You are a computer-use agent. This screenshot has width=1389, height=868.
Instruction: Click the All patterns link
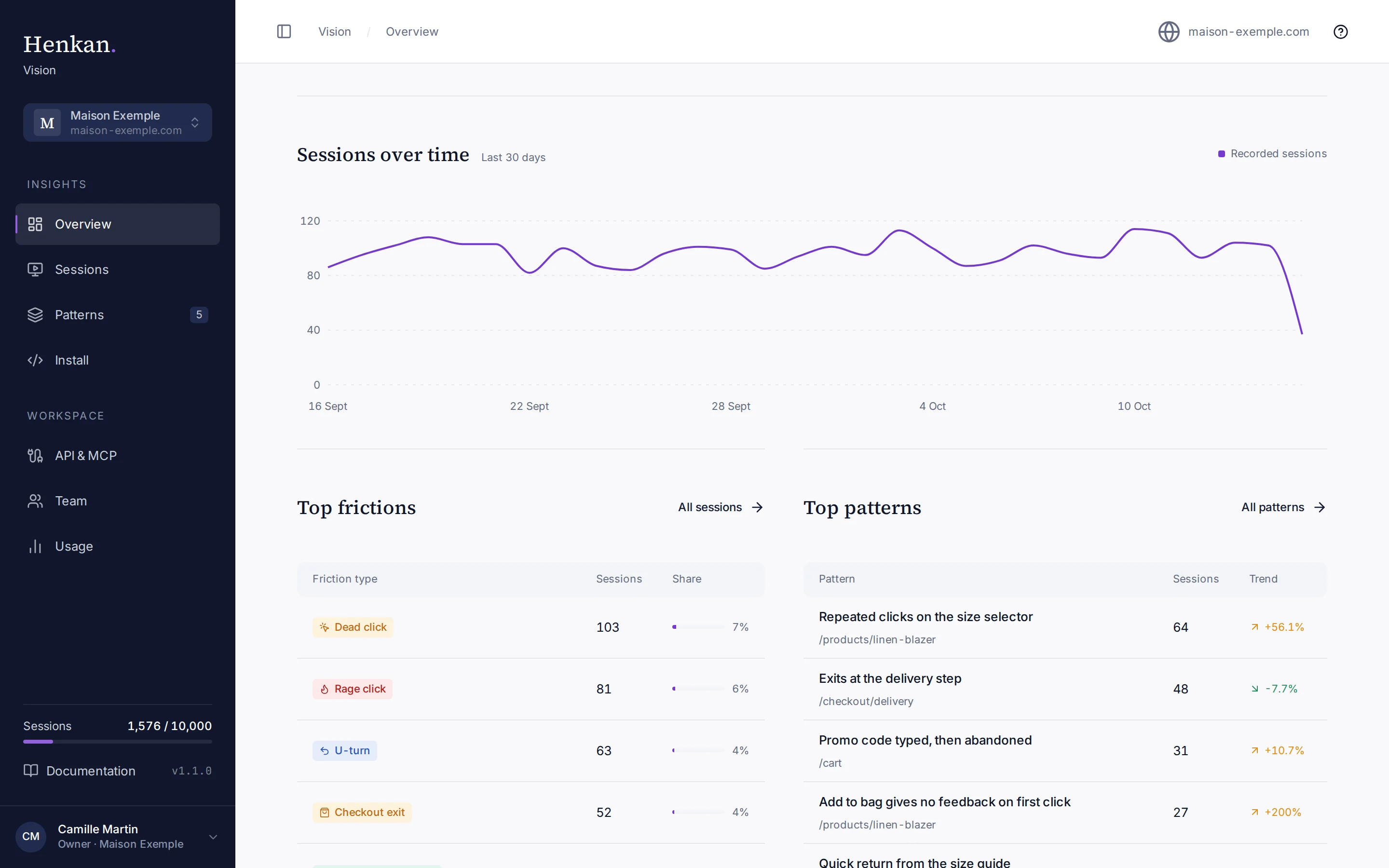coord(1283,507)
